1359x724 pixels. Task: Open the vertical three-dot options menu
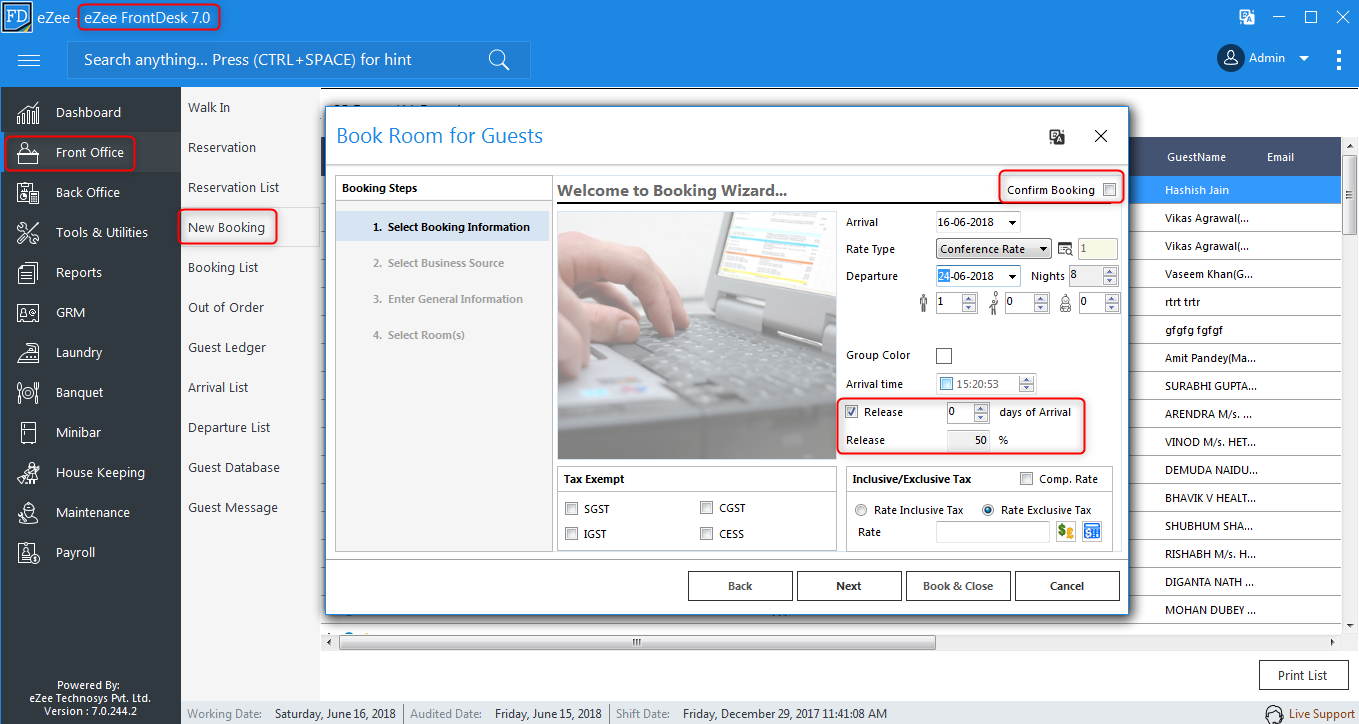coord(1339,59)
